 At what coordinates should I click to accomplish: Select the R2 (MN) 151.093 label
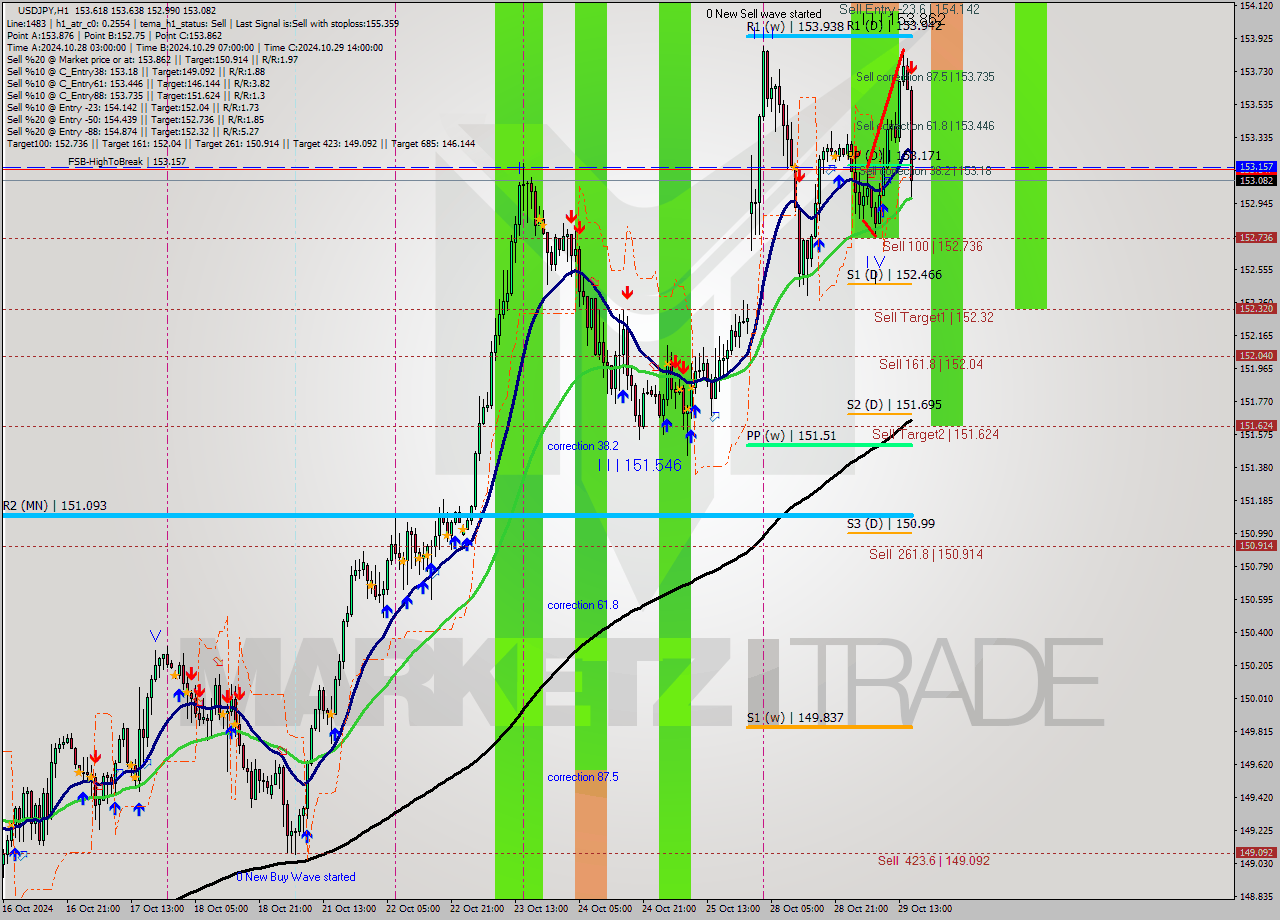tap(54, 506)
